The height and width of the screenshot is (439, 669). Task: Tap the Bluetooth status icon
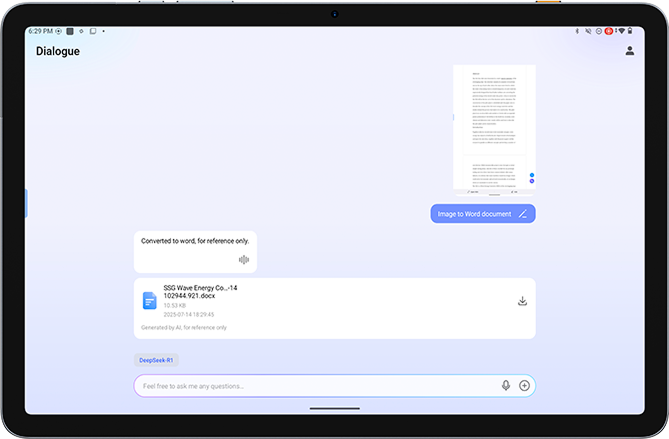[577, 31]
